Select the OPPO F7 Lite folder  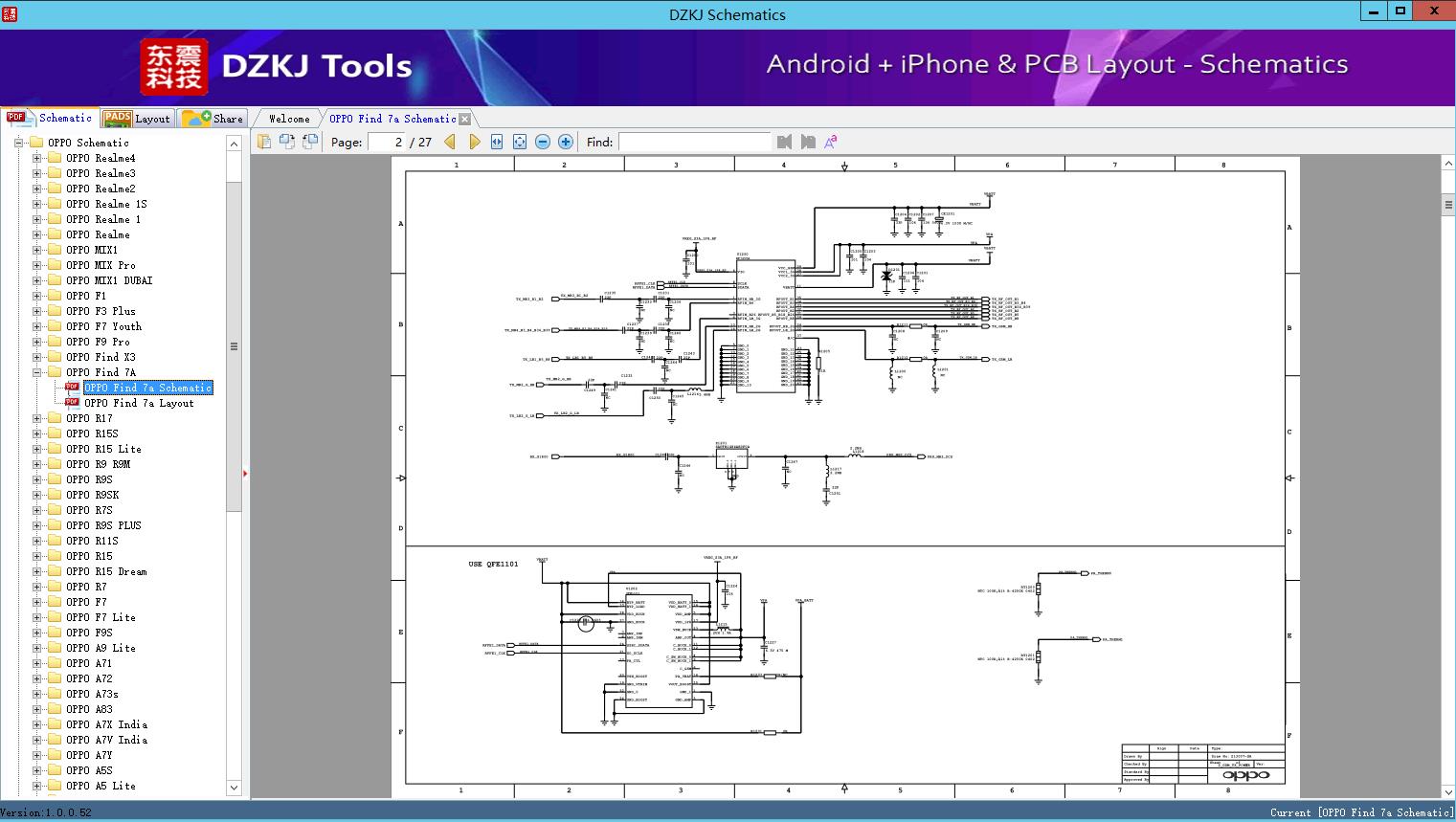pos(101,617)
